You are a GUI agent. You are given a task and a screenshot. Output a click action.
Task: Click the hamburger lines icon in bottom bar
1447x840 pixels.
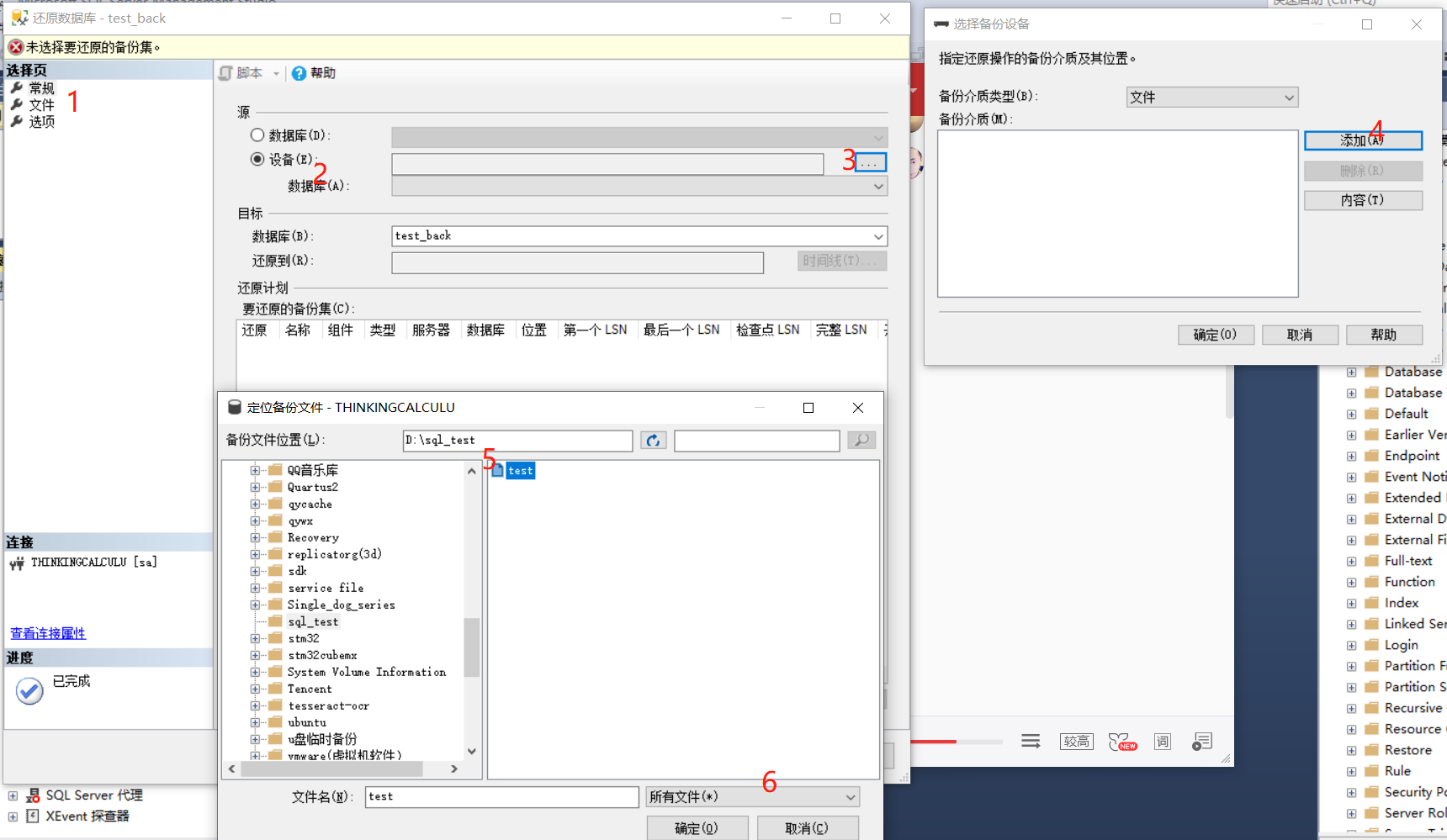point(1031,742)
